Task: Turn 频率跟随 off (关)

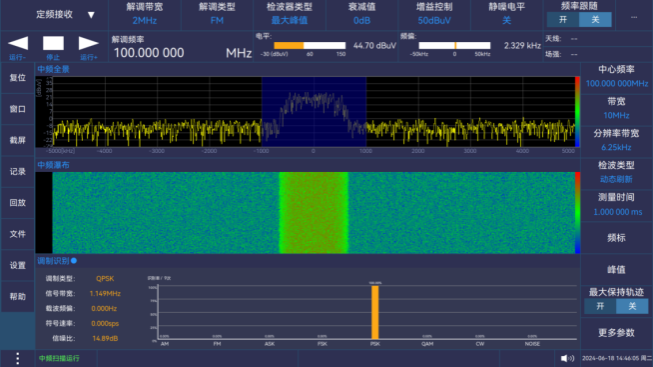Action: [595, 20]
